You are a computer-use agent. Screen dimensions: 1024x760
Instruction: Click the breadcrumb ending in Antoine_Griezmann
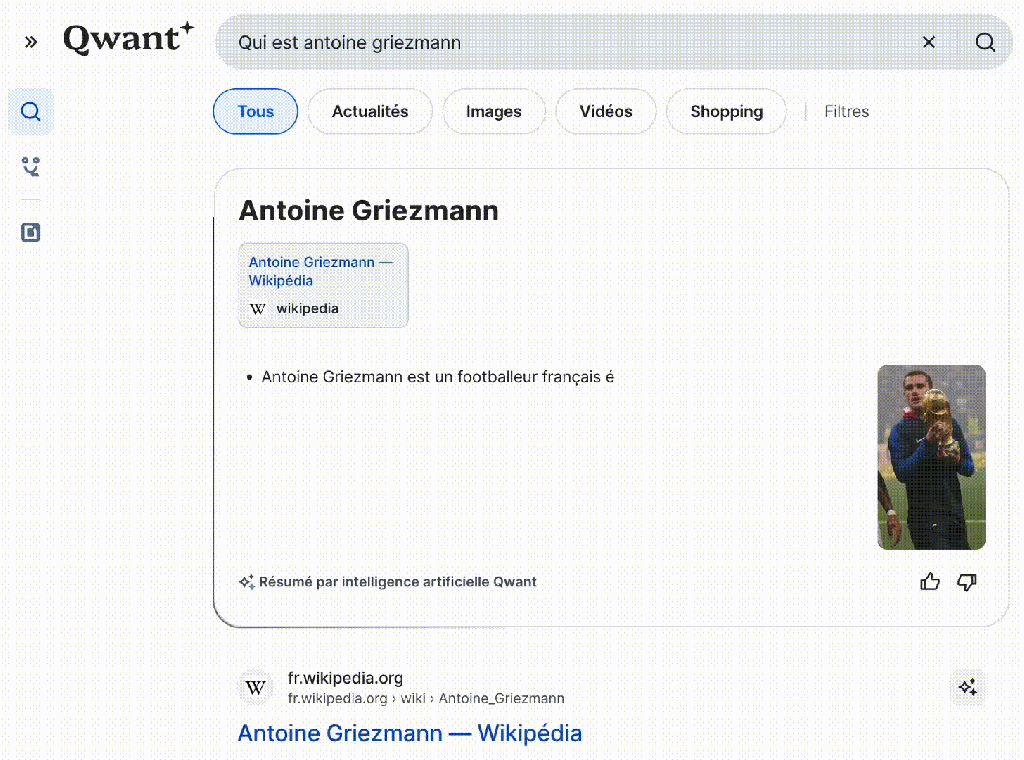(426, 699)
